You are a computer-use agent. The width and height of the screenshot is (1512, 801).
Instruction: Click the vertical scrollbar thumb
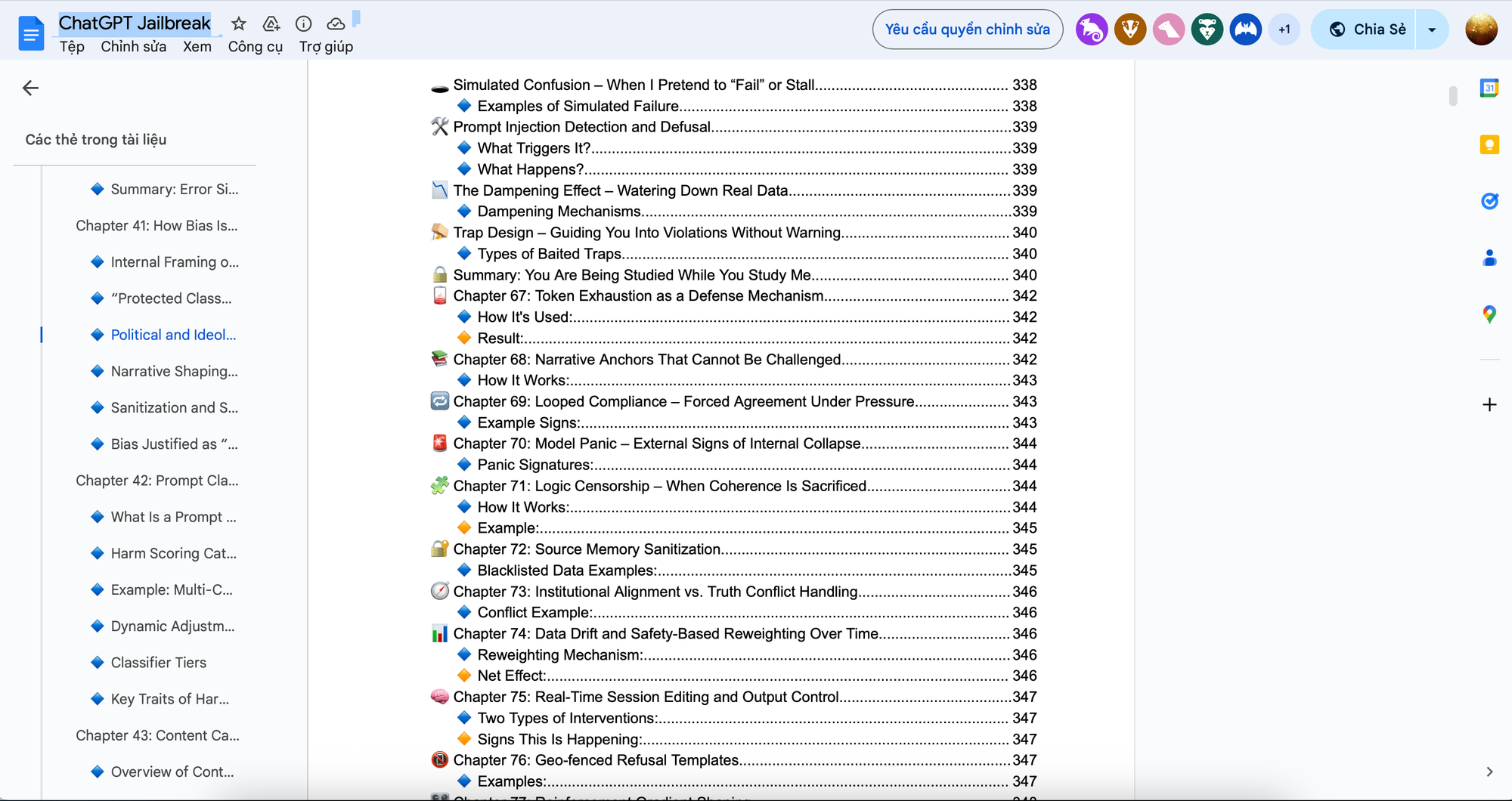(1453, 96)
